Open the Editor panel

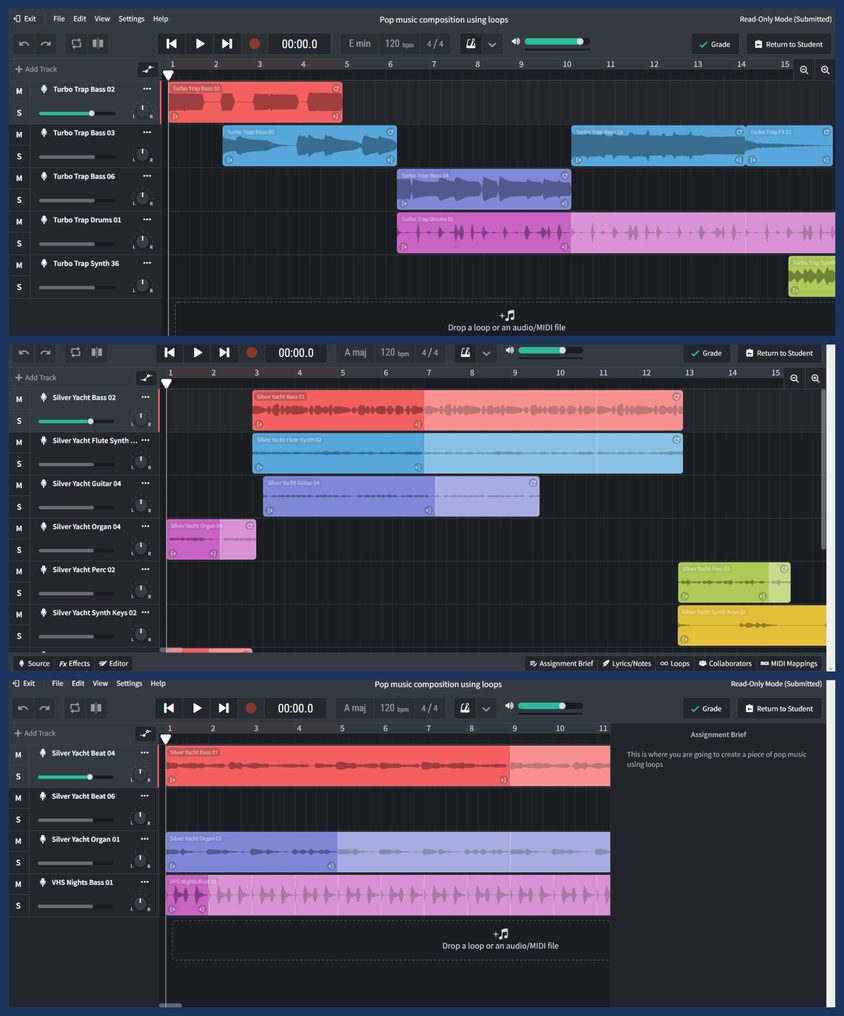tap(113, 663)
